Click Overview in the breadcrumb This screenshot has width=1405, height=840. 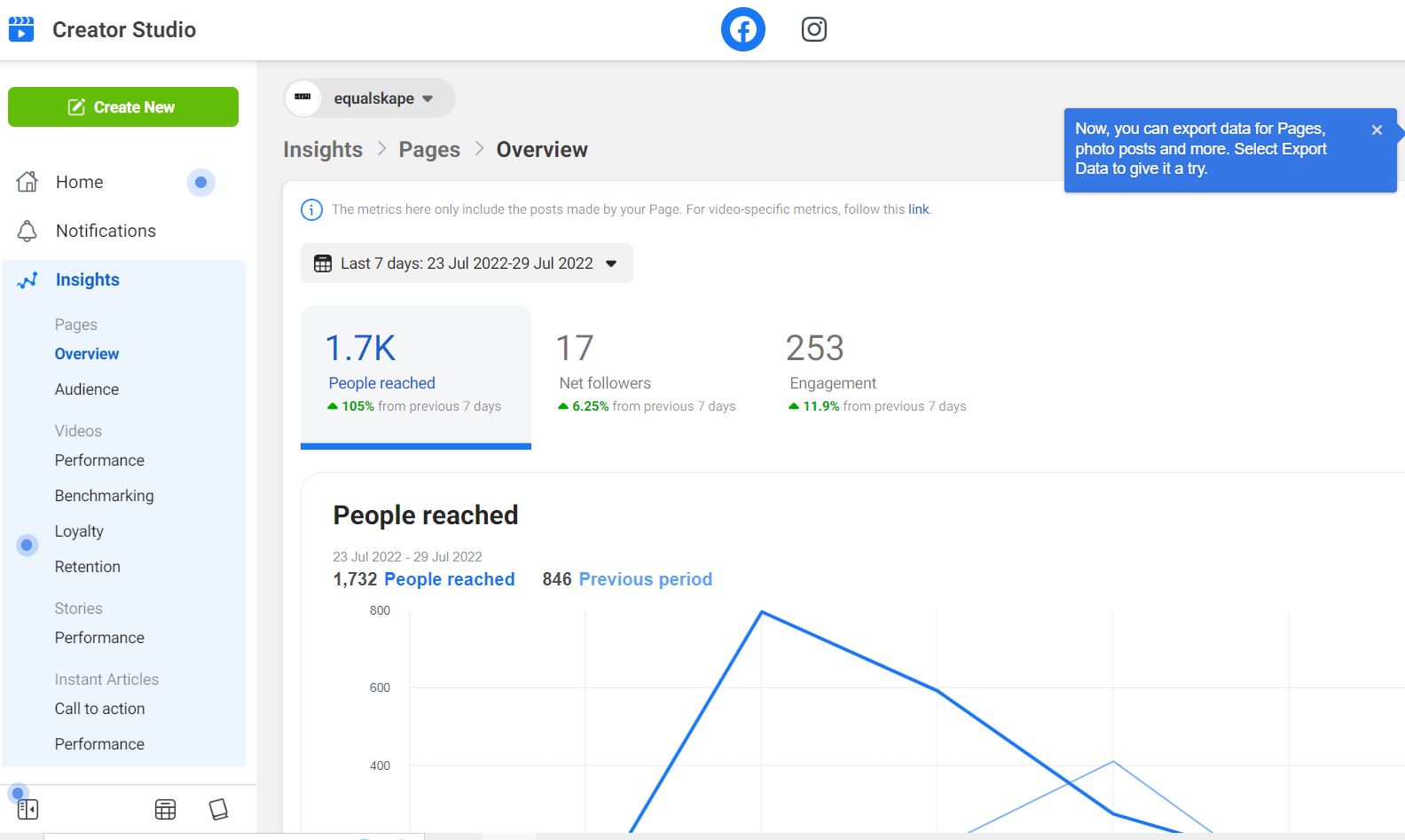click(542, 149)
